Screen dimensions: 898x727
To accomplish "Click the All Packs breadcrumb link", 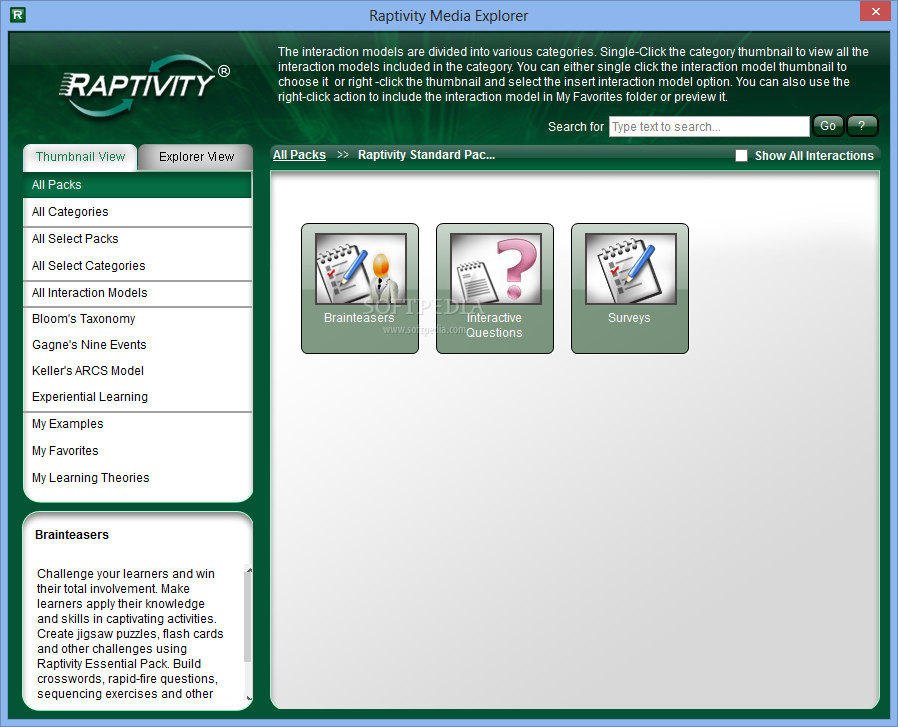I will [299, 155].
